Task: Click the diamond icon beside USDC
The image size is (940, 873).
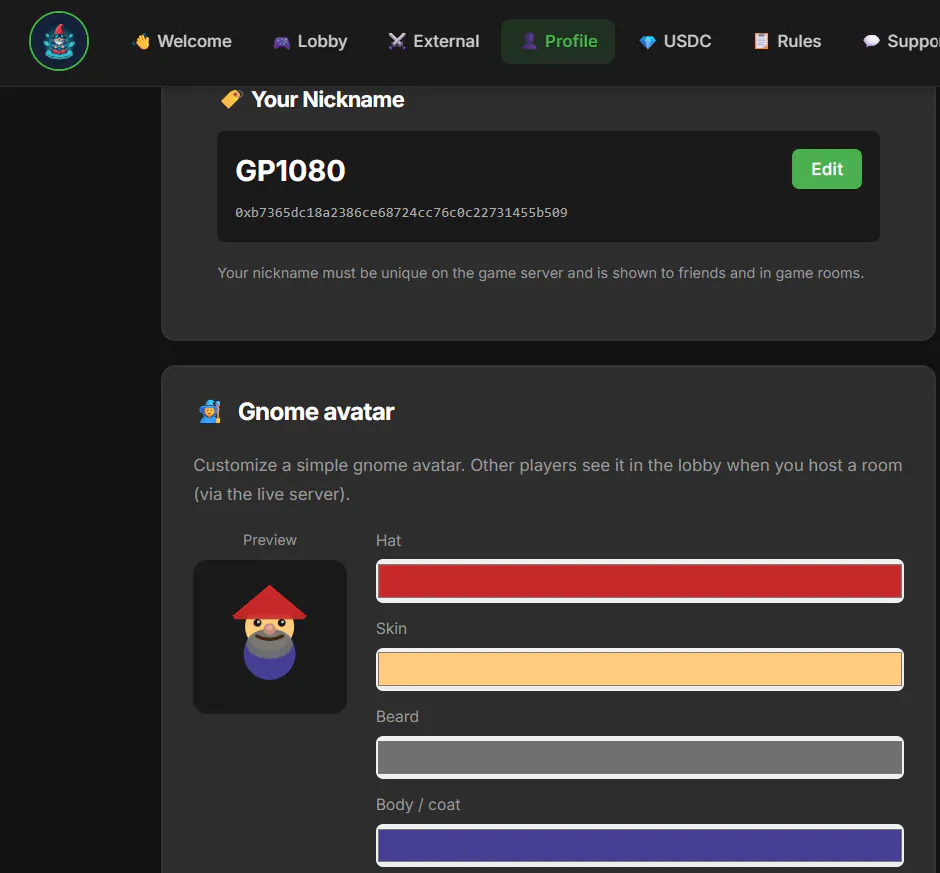Action: [x=647, y=42]
